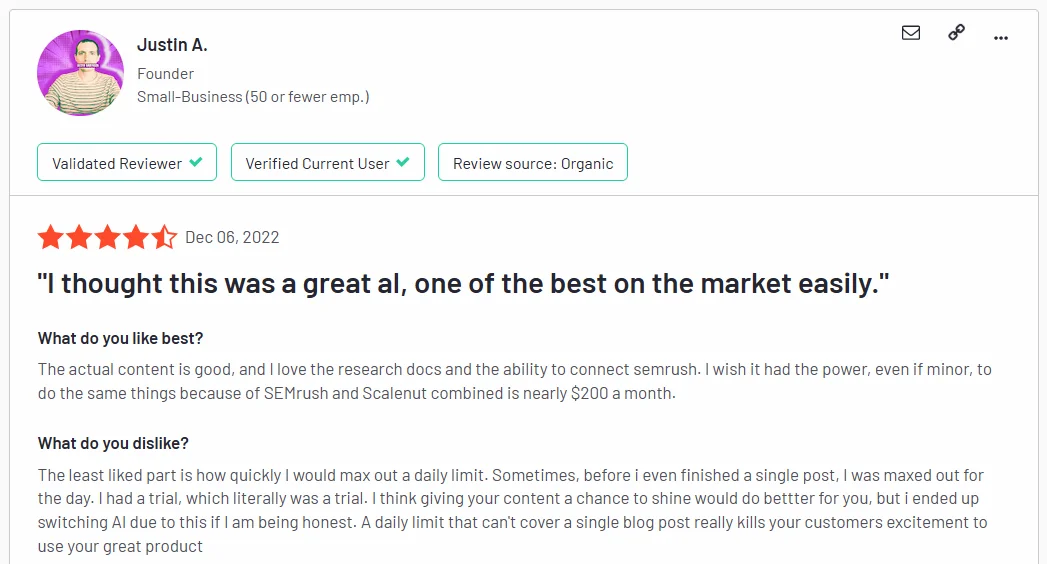Open the "I thought this was a great AI" review title
The height and width of the screenshot is (564, 1047).
pyautogui.click(x=463, y=284)
